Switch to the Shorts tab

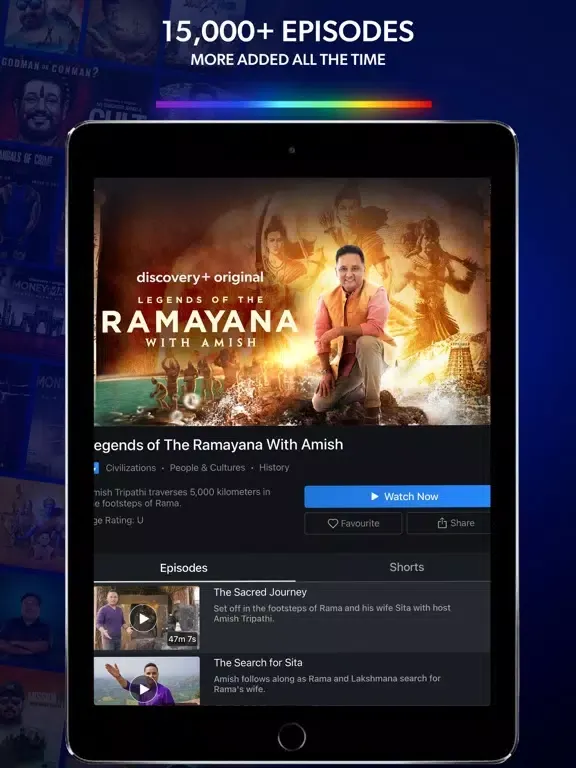click(x=407, y=567)
